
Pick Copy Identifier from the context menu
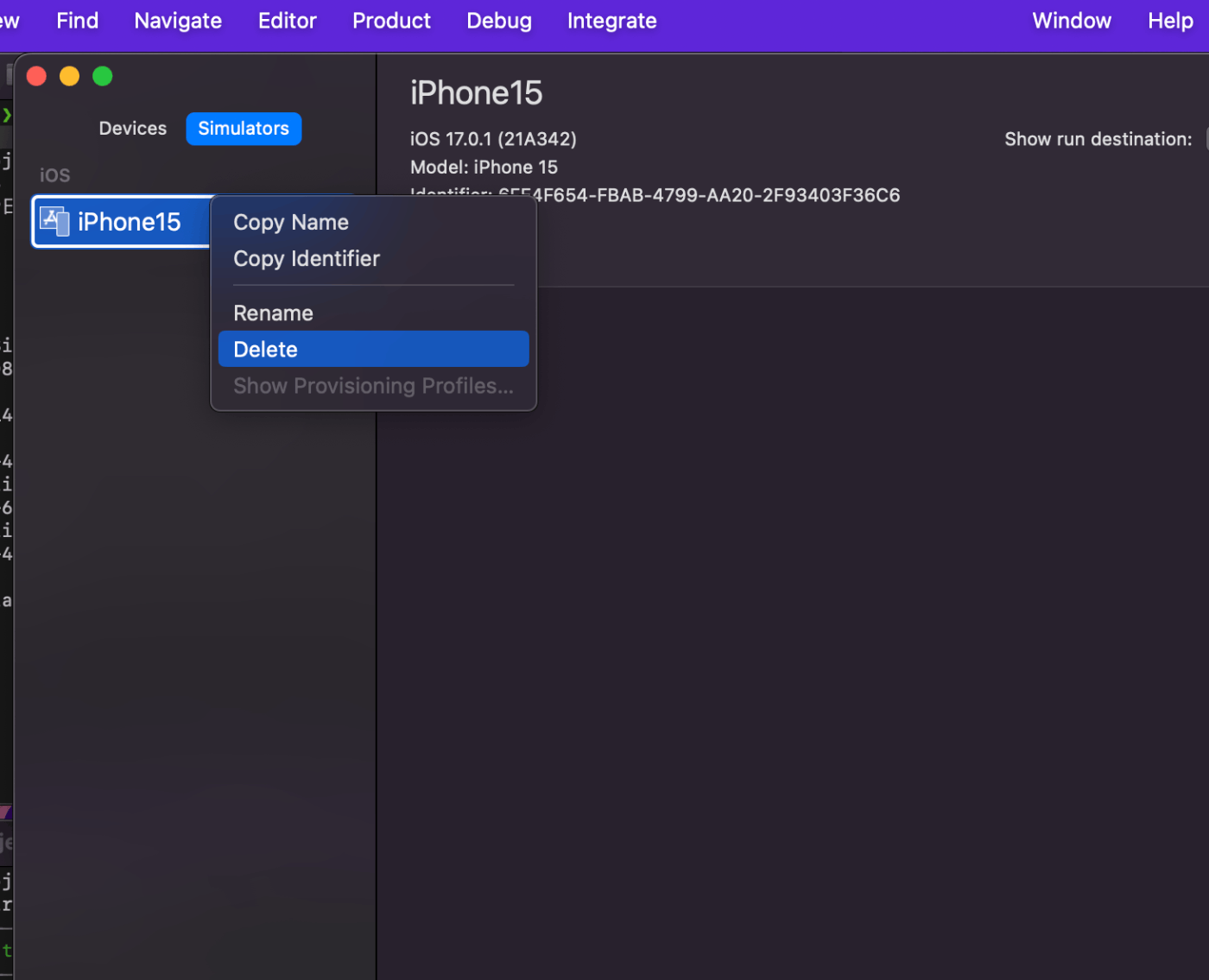coord(373,258)
